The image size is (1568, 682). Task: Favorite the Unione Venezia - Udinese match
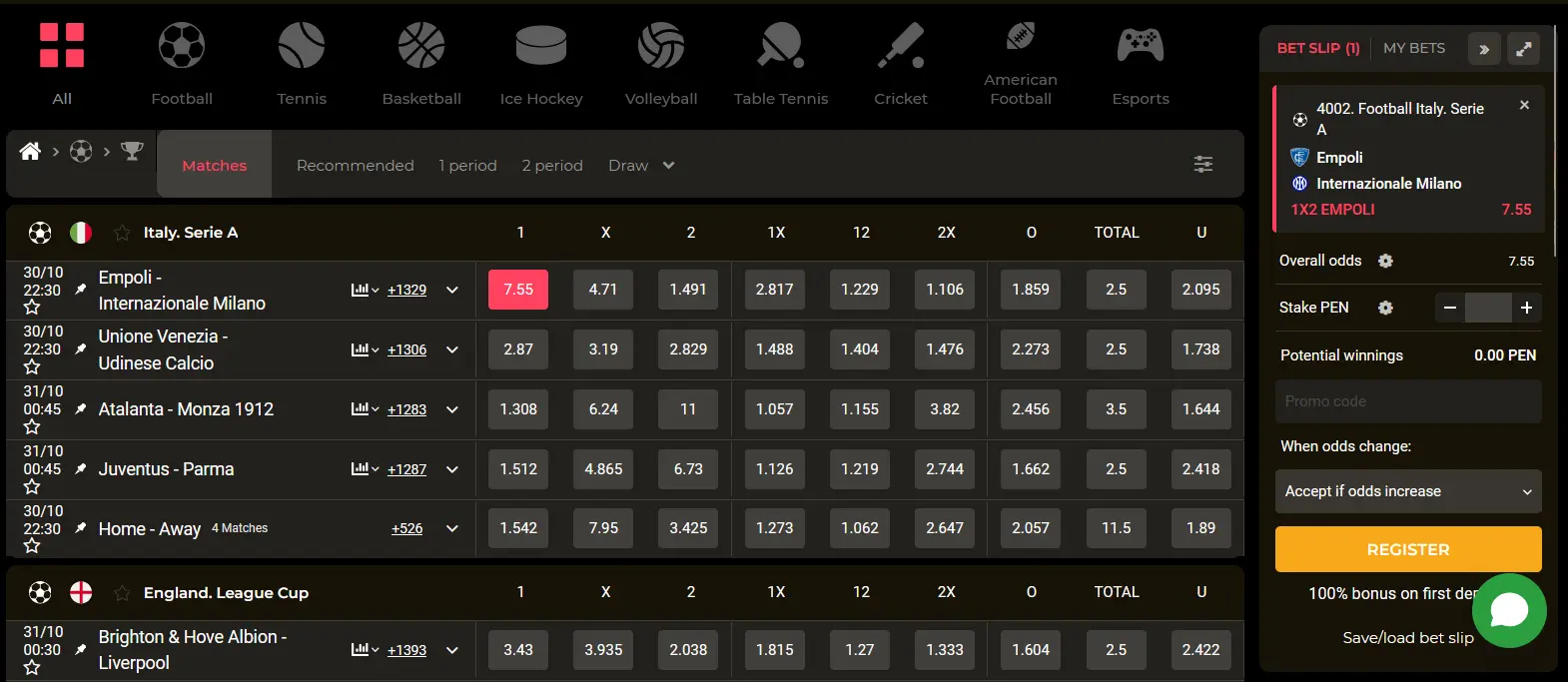[32, 367]
